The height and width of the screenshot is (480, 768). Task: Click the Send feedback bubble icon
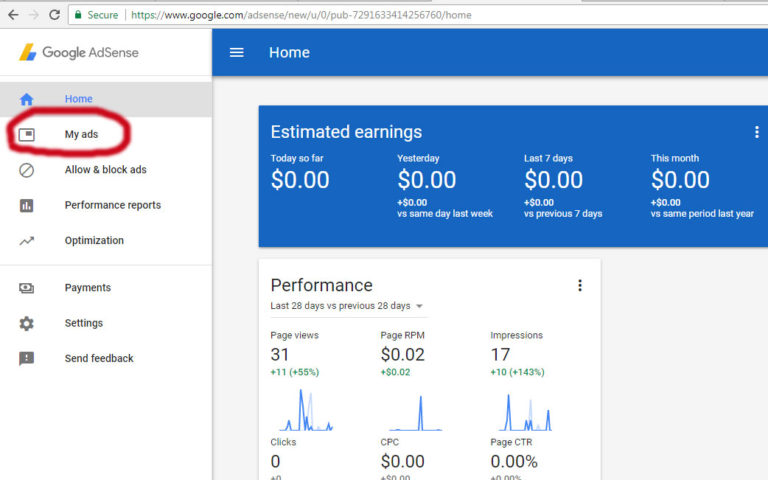point(26,359)
